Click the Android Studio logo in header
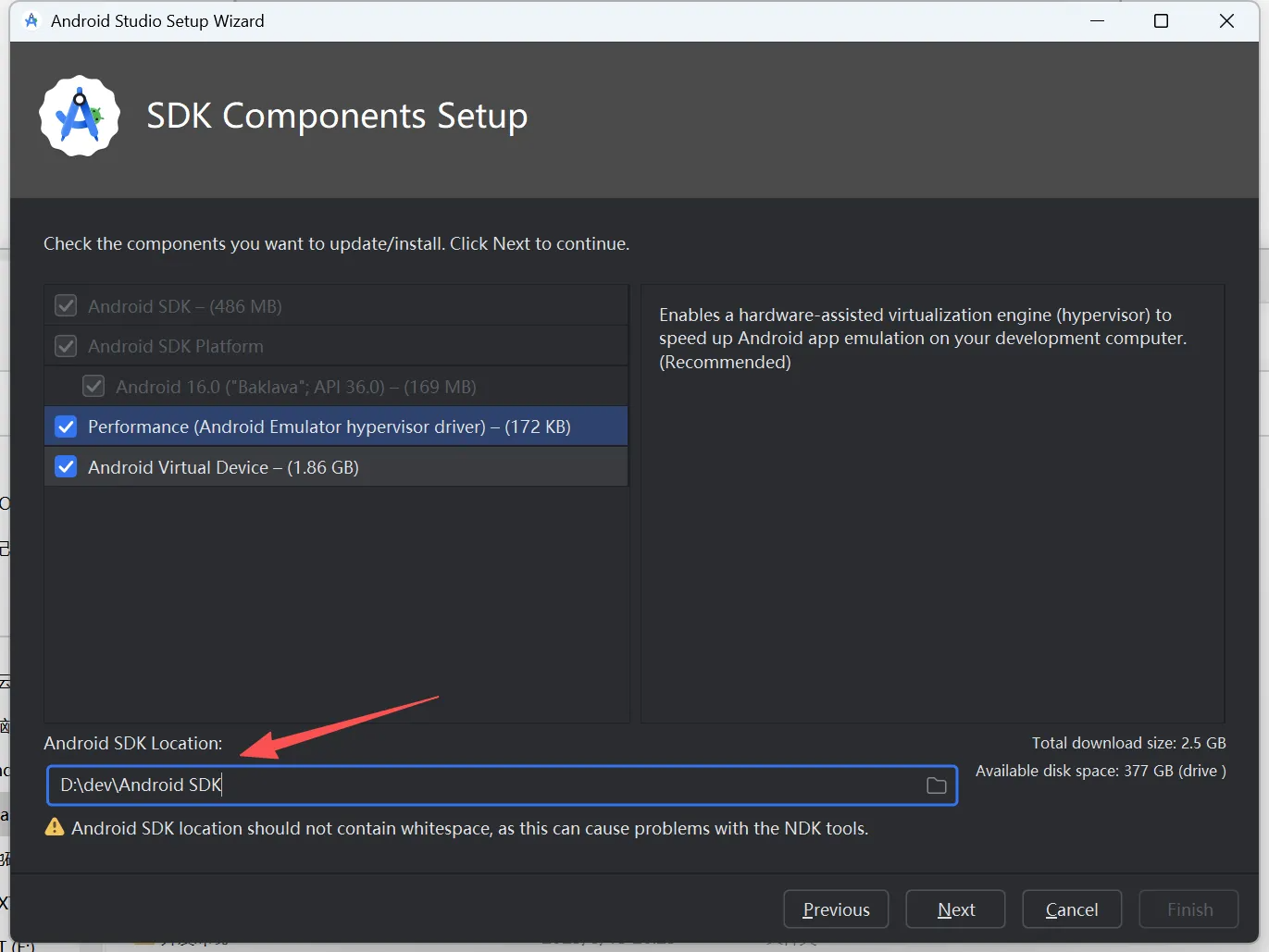 80,116
